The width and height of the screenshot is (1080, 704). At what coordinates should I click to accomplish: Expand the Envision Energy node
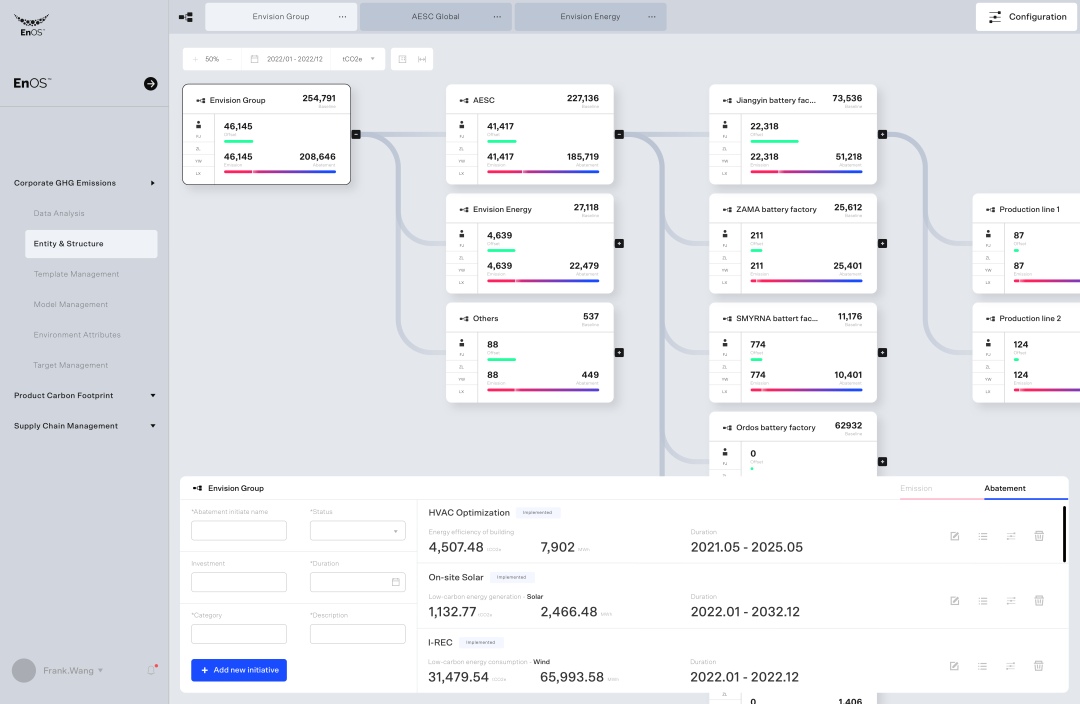619,243
